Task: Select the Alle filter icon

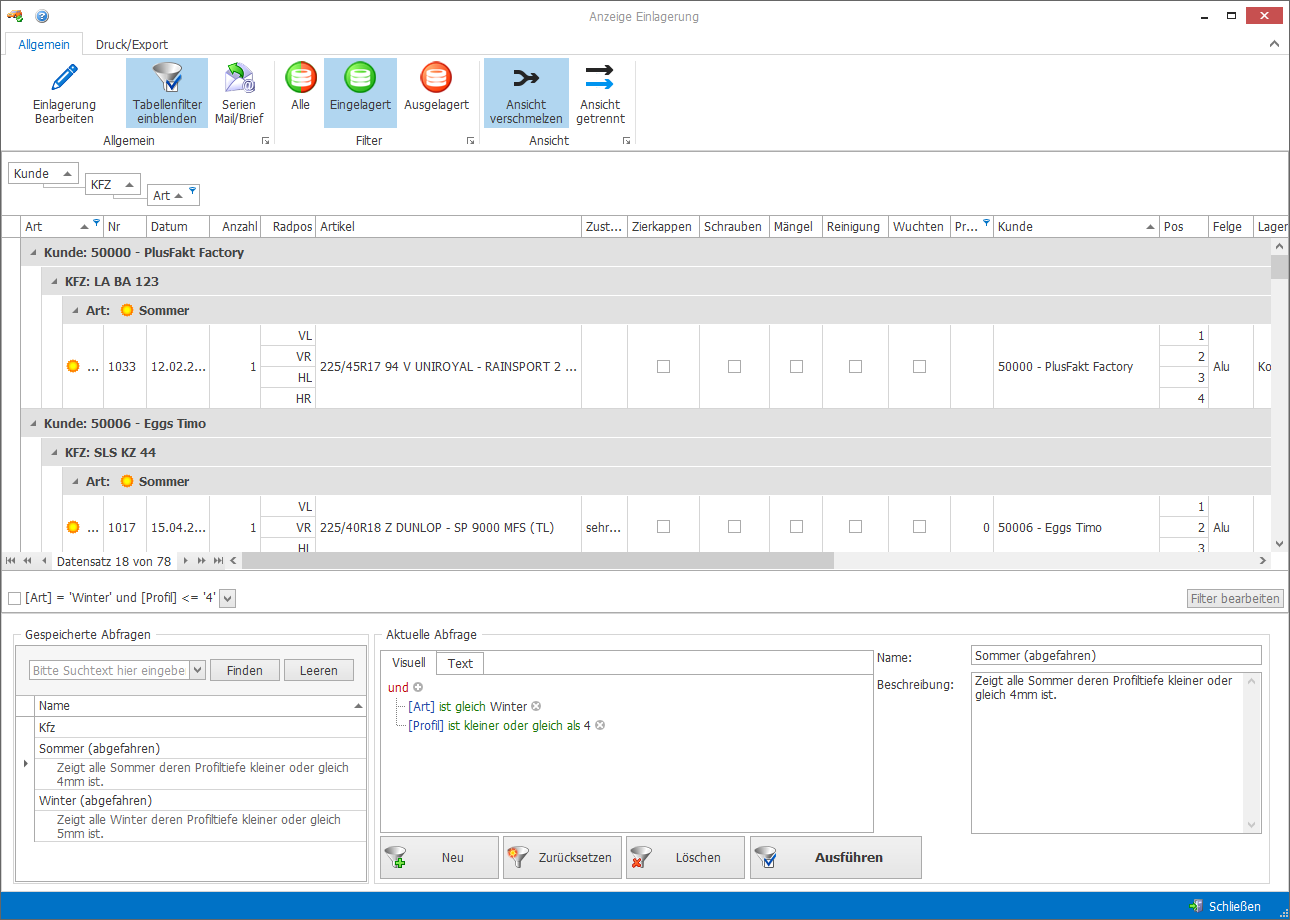Action: (x=300, y=77)
